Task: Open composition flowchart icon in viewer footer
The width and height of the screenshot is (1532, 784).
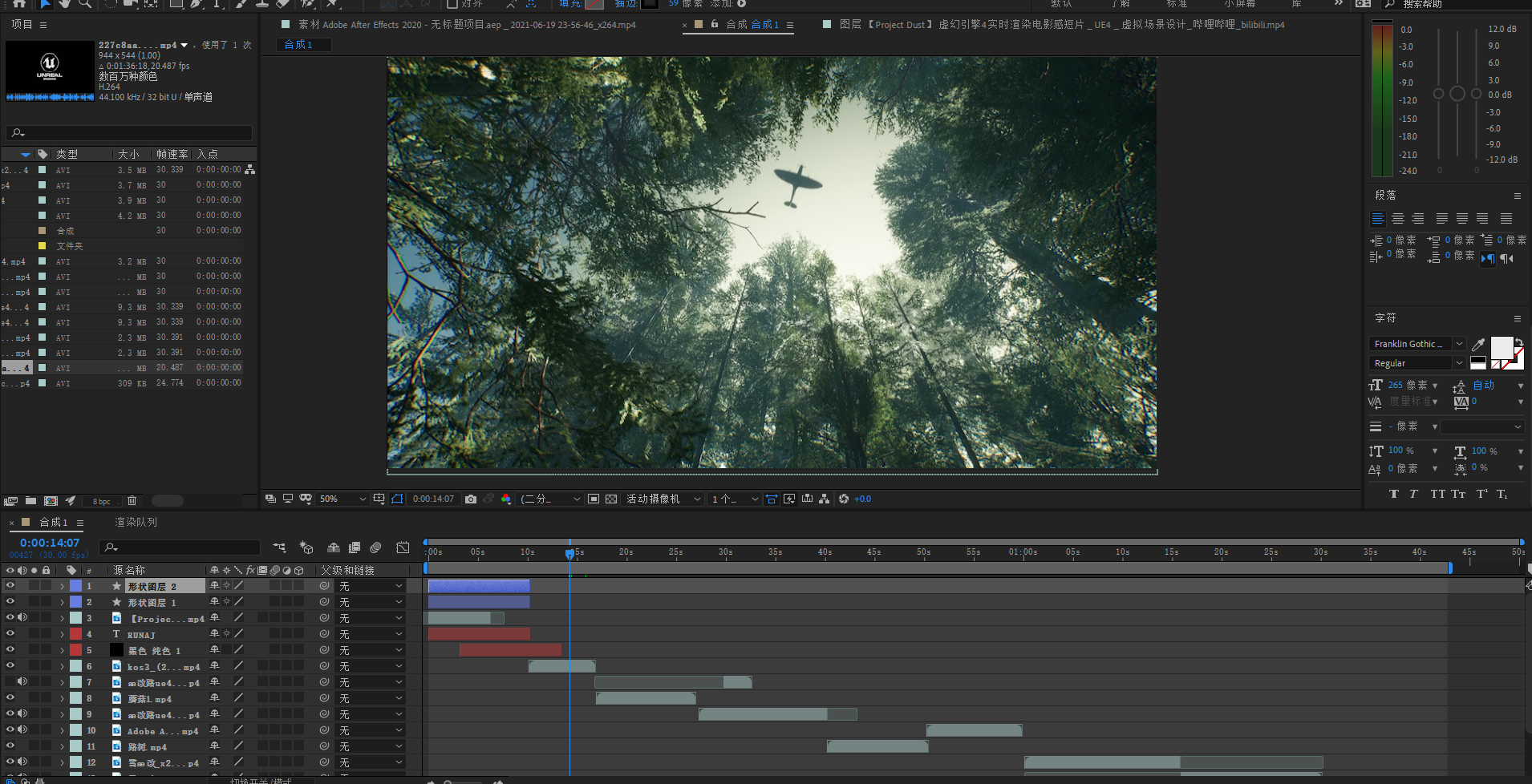Action: (824, 499)
